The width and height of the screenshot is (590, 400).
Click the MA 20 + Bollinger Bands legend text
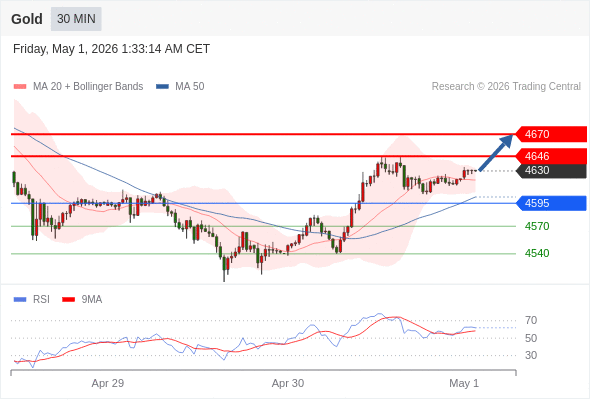click(x=88, y=87)
